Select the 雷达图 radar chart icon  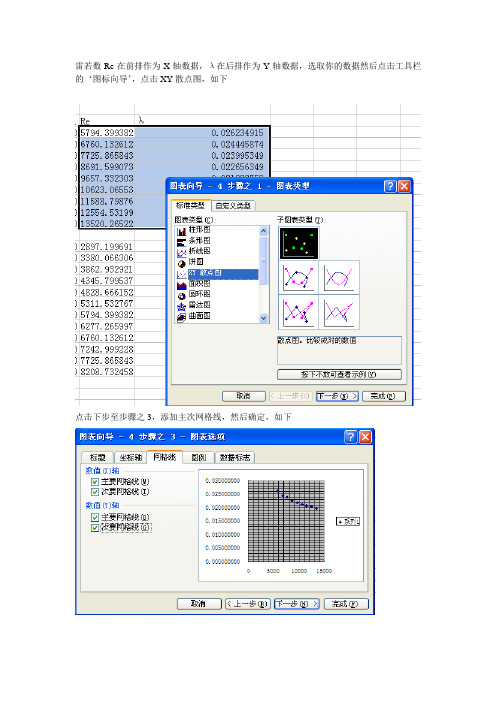[181, 306]
